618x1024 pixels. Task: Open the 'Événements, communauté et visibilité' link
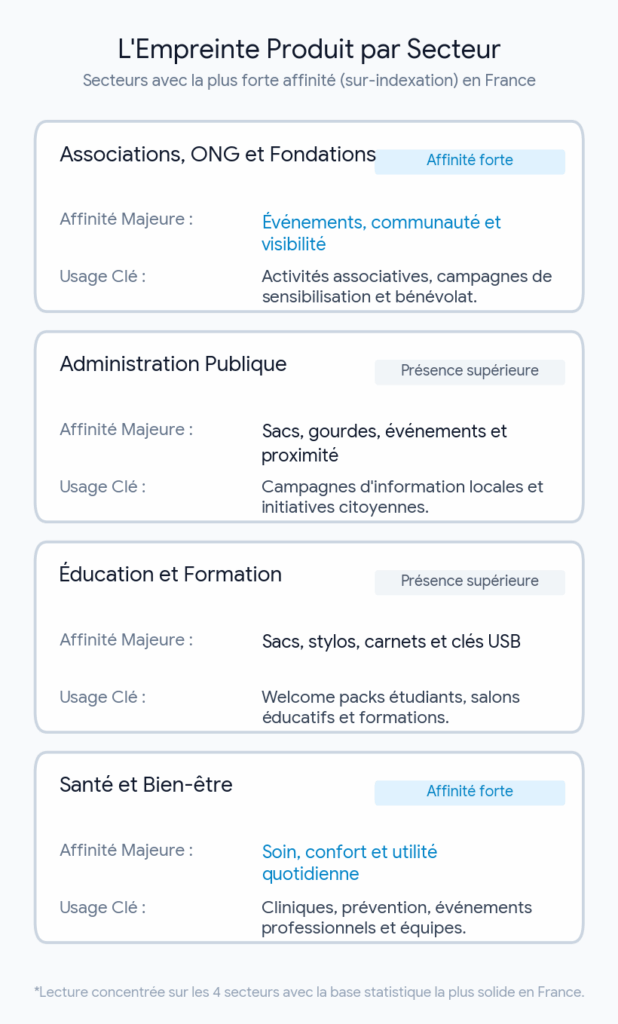[382, 232]
